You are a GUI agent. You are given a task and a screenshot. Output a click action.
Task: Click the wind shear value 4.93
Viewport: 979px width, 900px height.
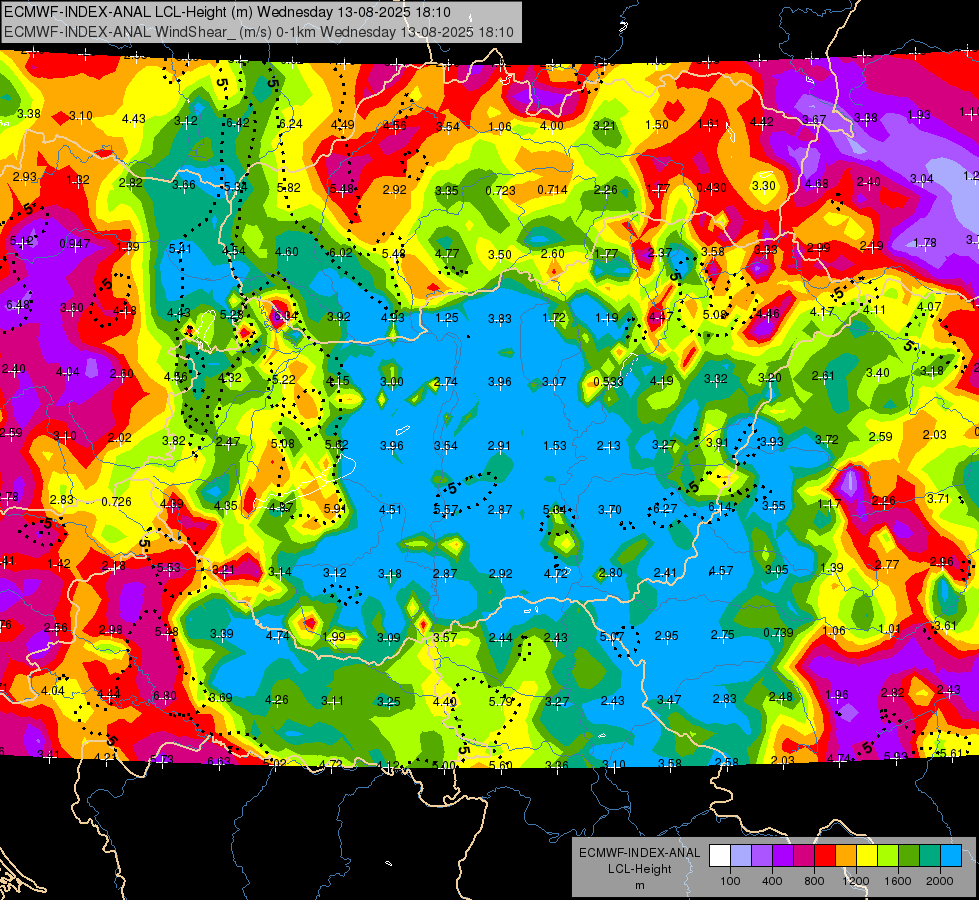coord(393,317)
